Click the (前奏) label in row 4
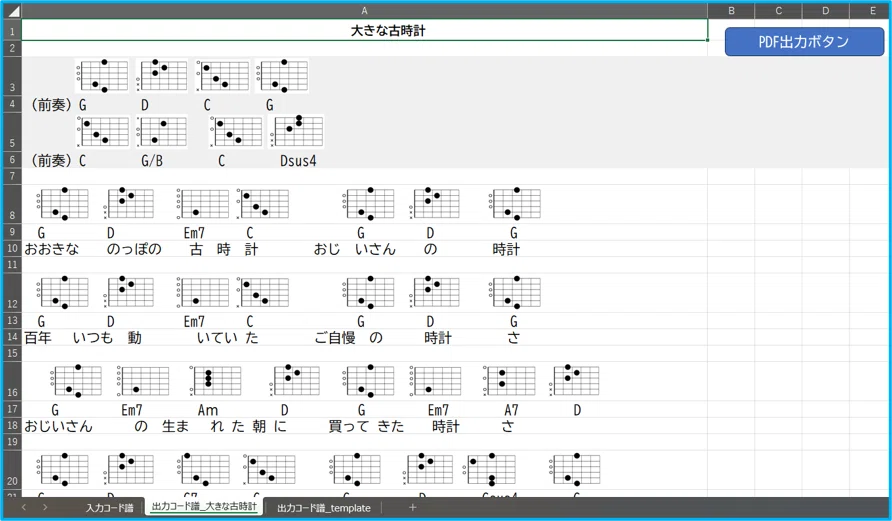Viewport: 892px width, 521px height. (51, 105)
